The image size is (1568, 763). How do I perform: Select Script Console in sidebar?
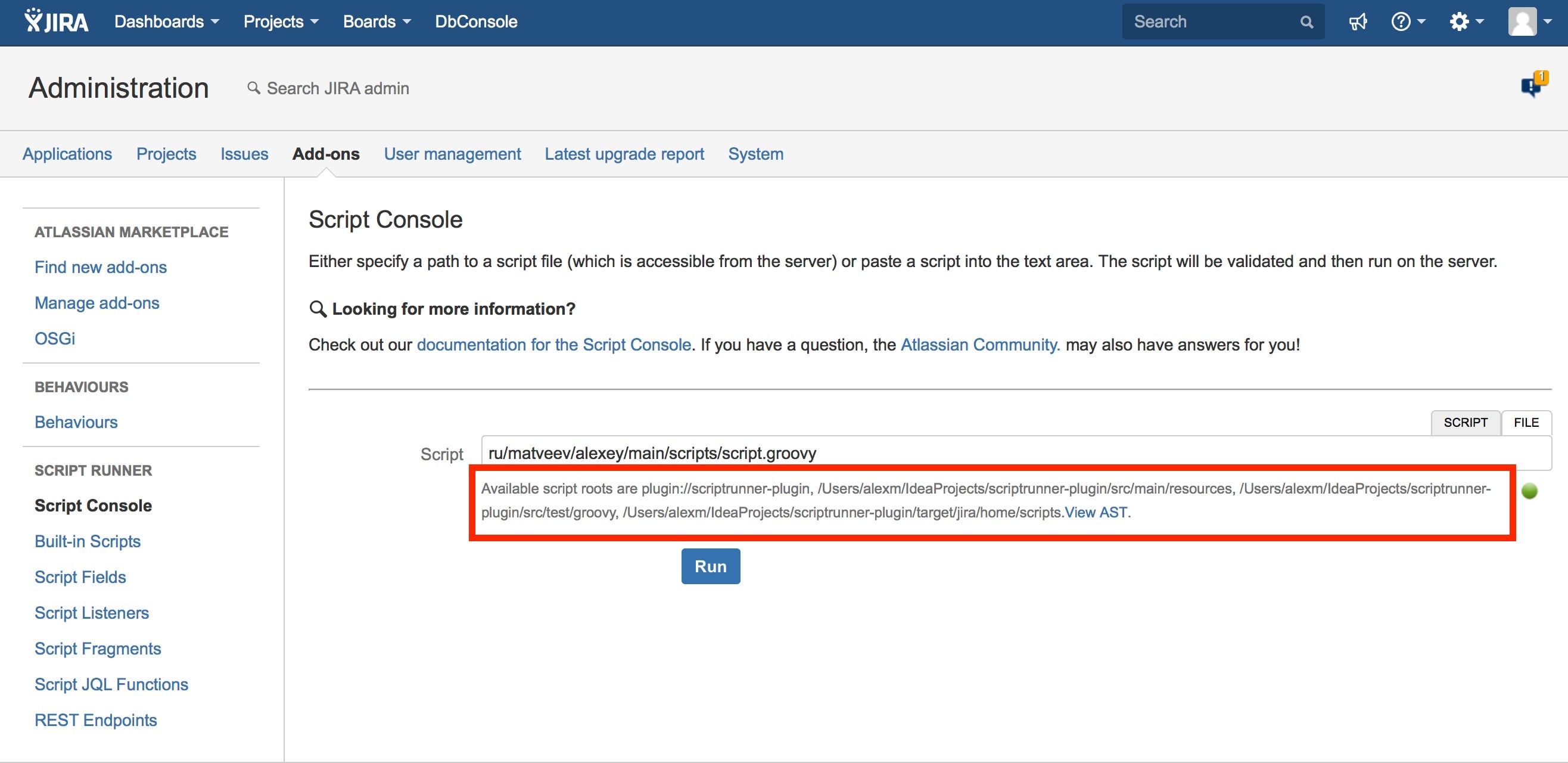click(93, 506)
